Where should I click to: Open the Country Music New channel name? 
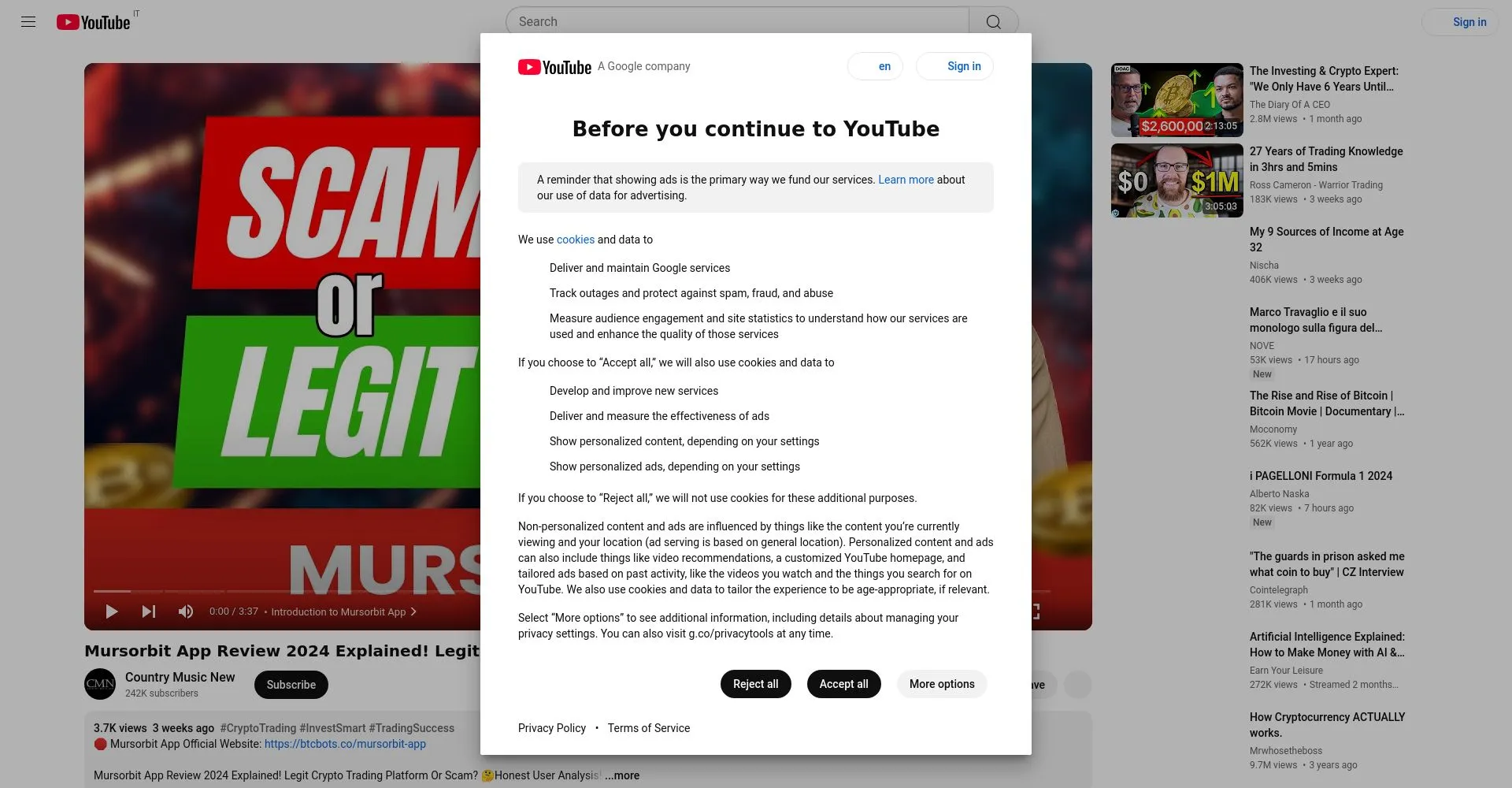click(x=180, y=677)
